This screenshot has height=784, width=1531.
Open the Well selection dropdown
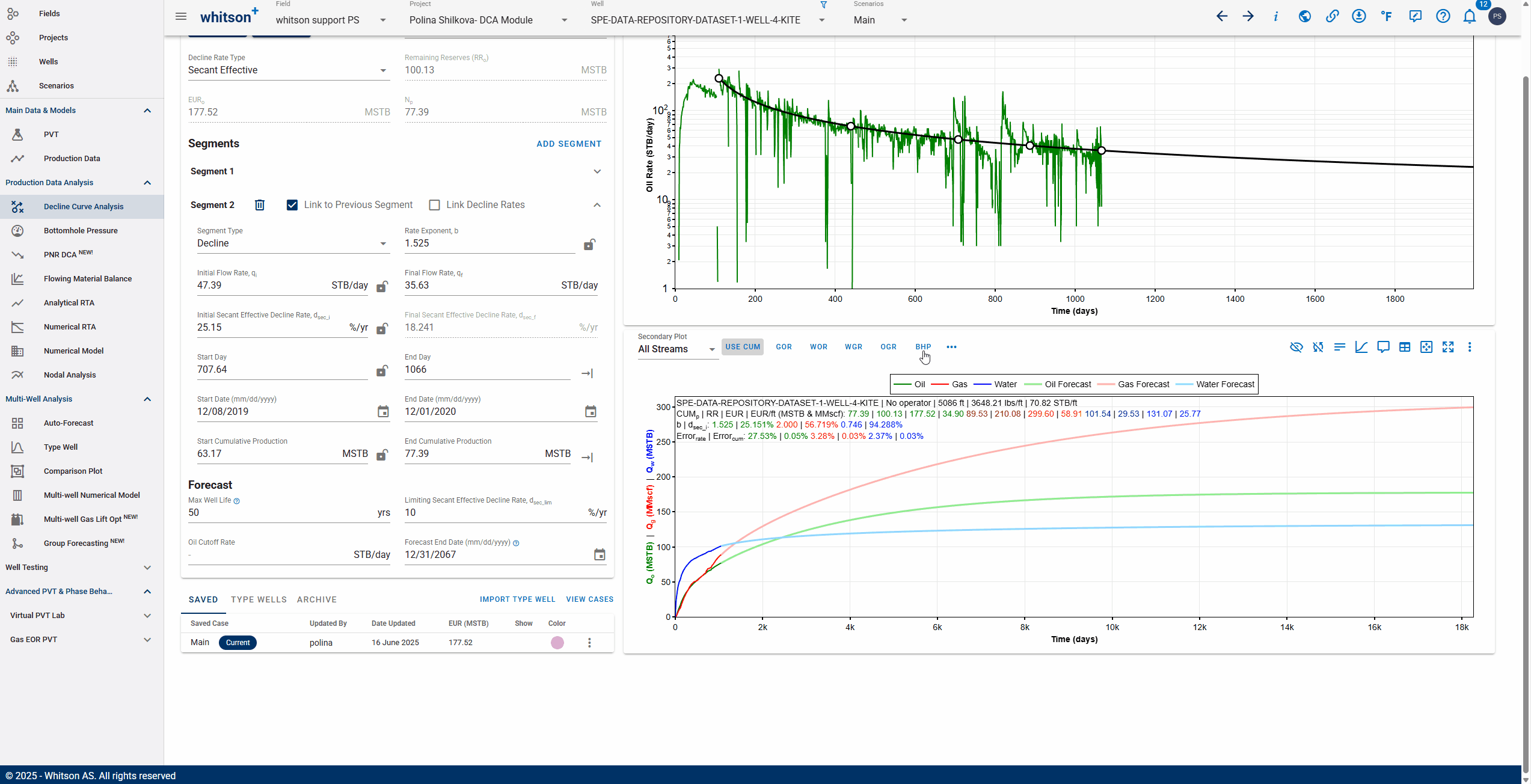tap(708, 20)
